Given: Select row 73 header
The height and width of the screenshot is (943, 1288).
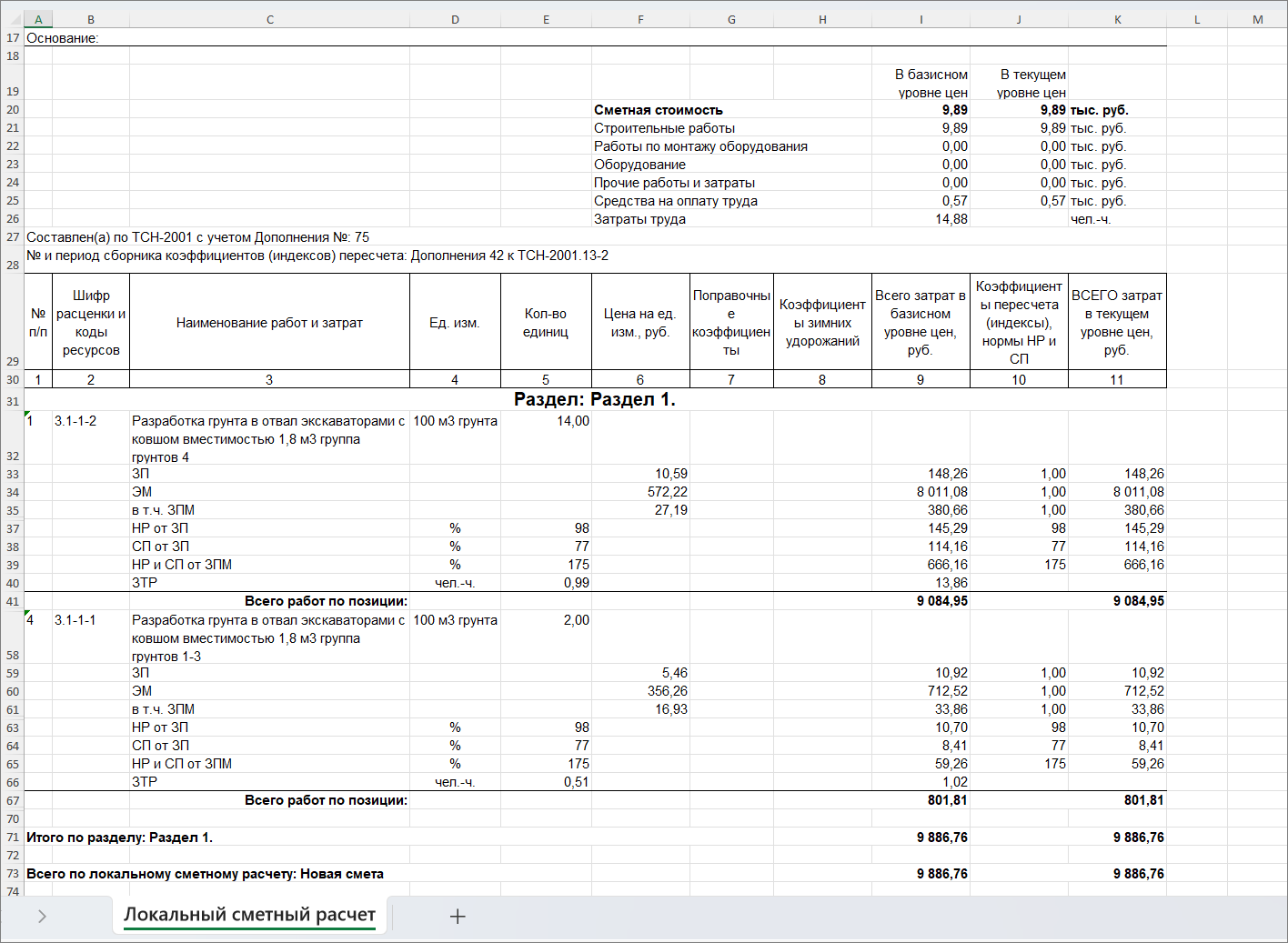Looking at the screenshot, I should (x=12, y=874).
